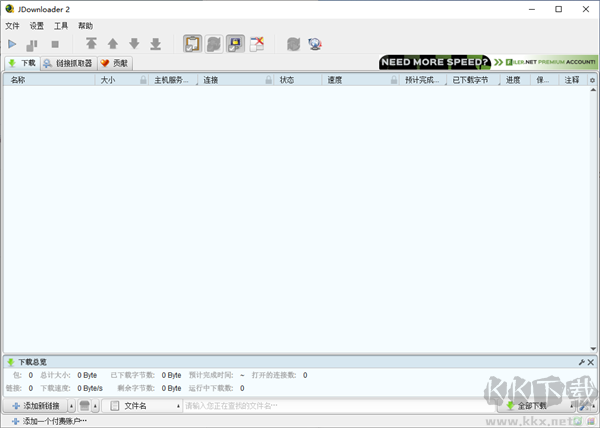Open bottom-right settings tools icon
Screen dimensions: 600x428
pyautogui.click(x=585, y=406)
